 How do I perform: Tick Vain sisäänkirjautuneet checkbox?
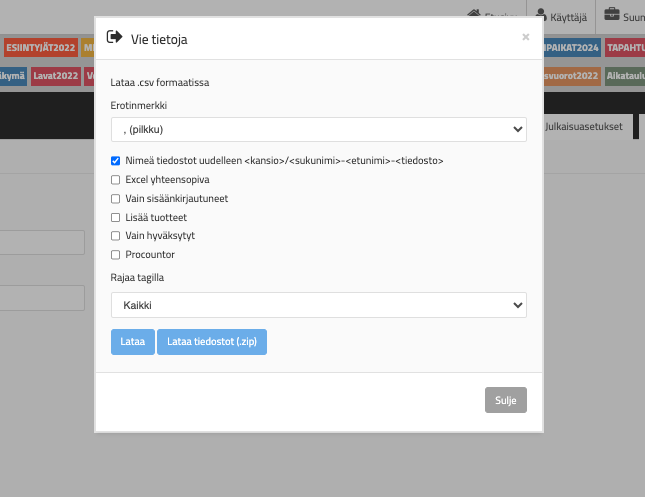[116, 199]
